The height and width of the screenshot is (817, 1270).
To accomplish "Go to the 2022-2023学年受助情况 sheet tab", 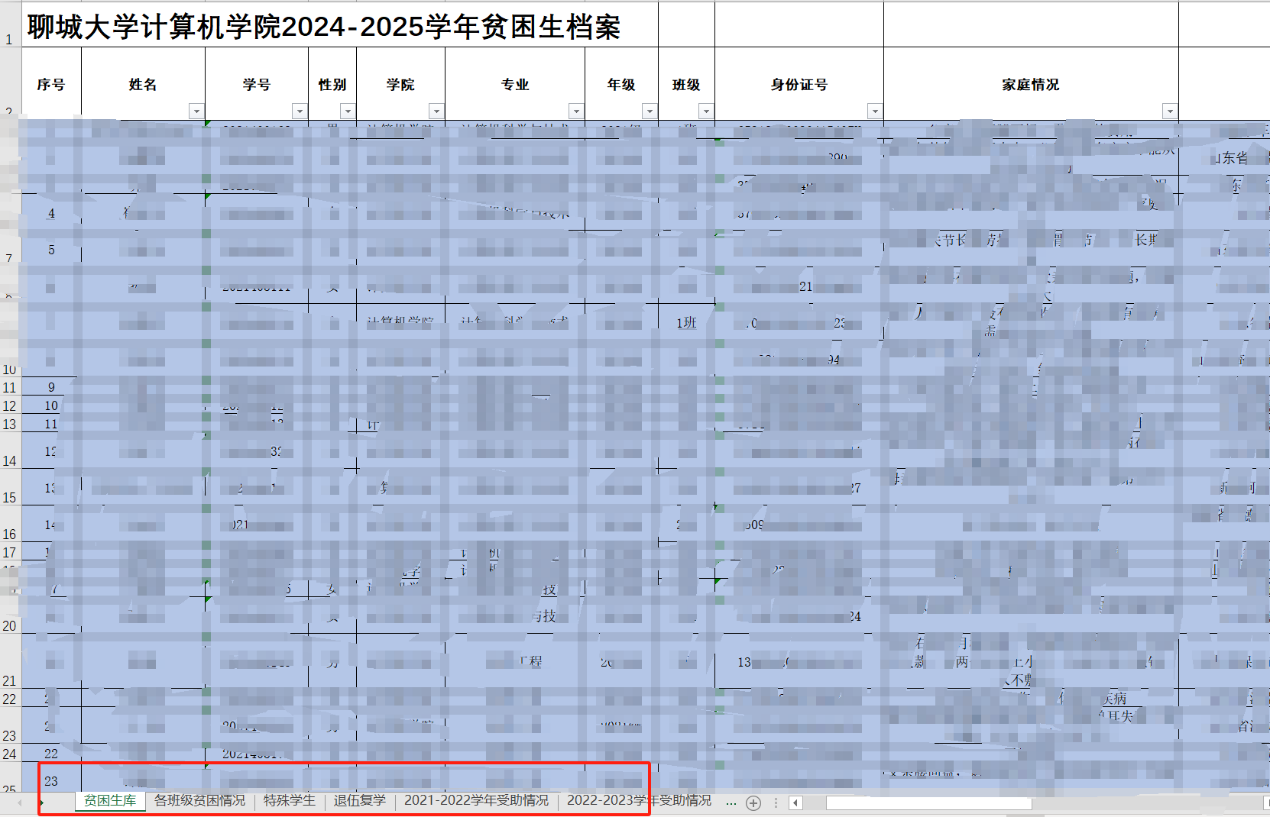I will pyautogui.click(x=639, y=801).
